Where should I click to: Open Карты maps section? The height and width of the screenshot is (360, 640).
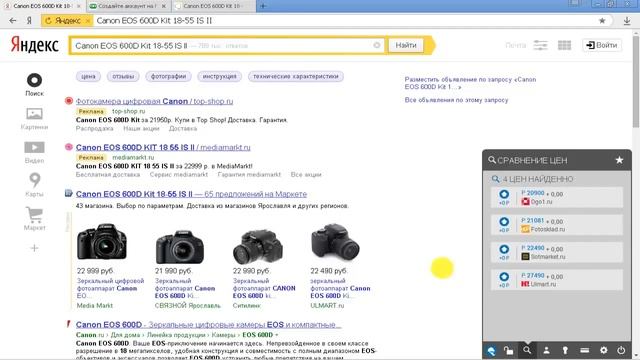(x=34, y=184)
